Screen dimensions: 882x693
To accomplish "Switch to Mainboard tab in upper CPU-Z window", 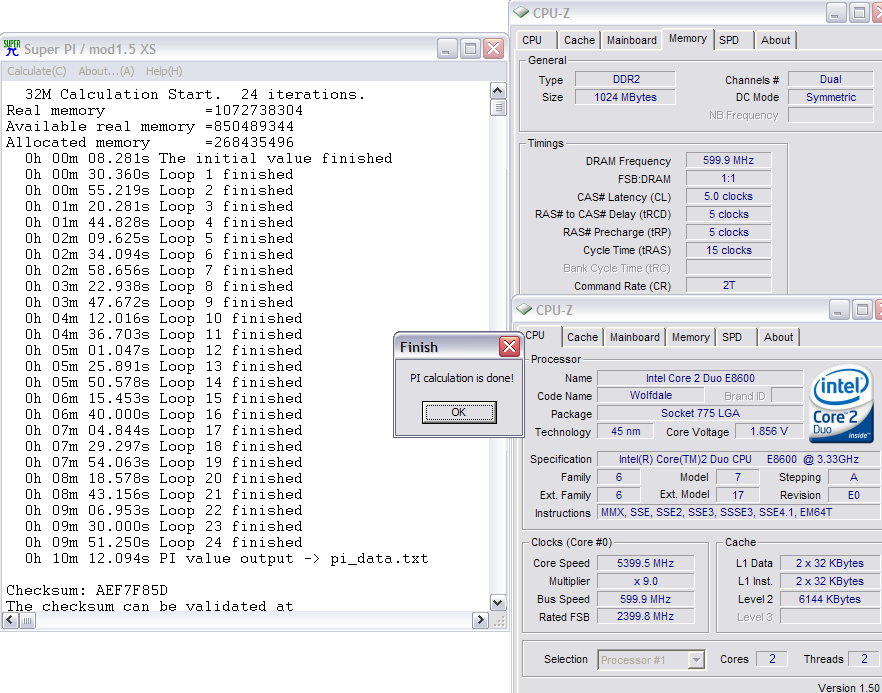I will (632, 40).
